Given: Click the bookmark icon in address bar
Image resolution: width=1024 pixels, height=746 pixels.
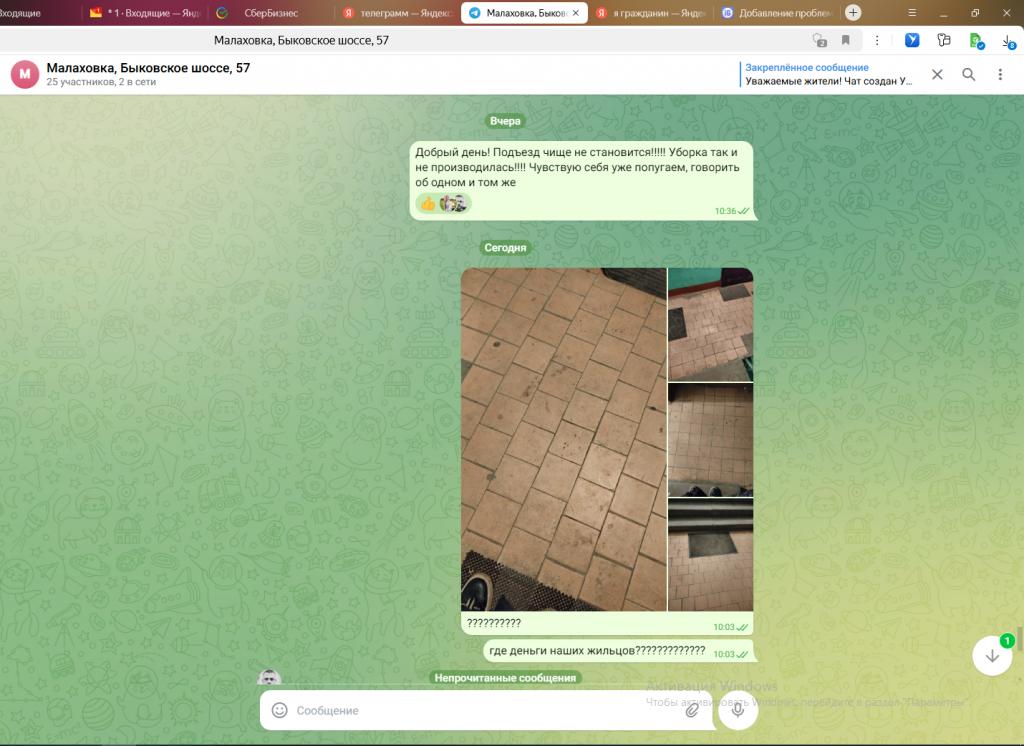Looking at the screenshot, I should (x=845, y=40).
